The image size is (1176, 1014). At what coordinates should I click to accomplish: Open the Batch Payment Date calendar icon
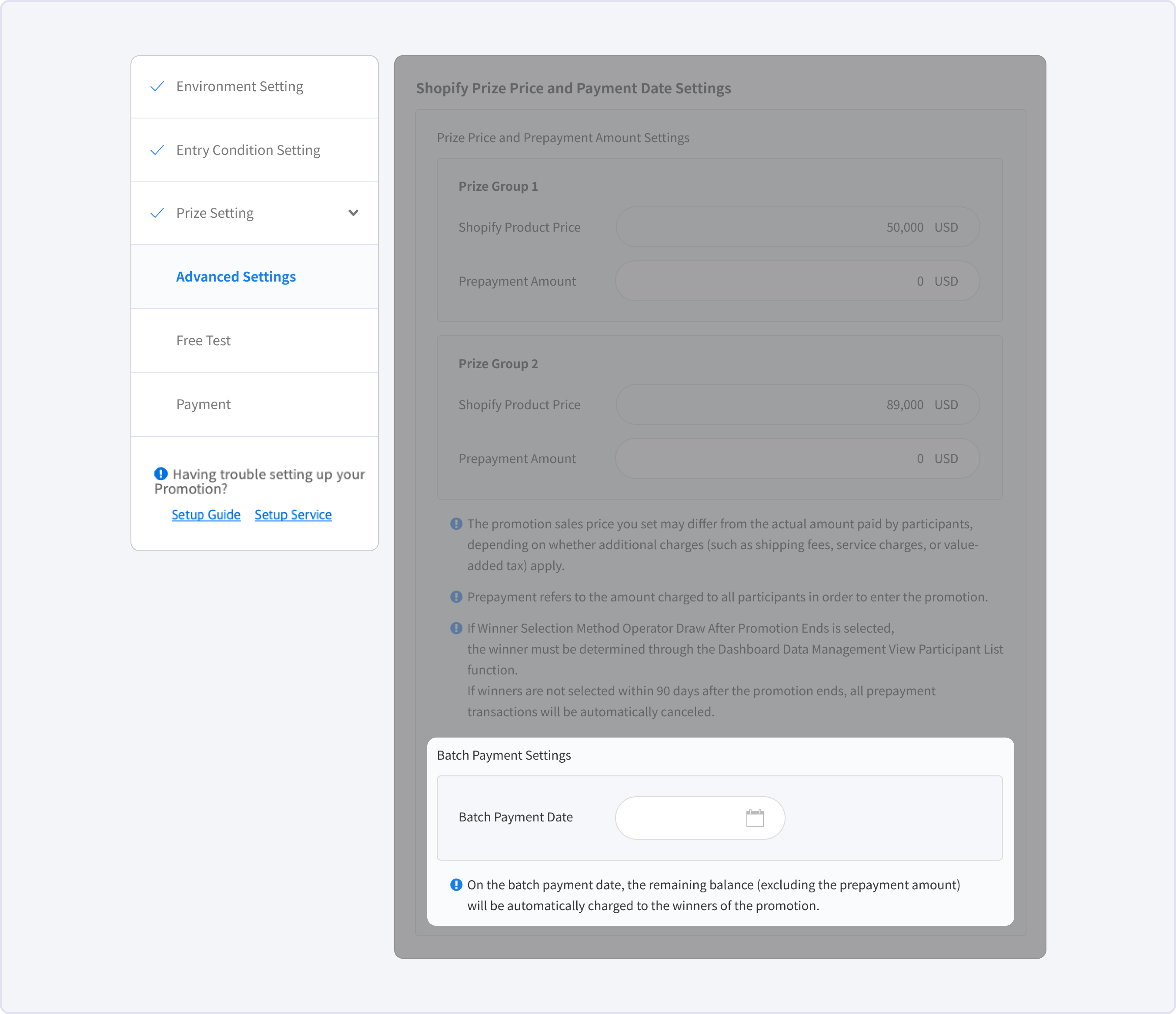point(754,818)
